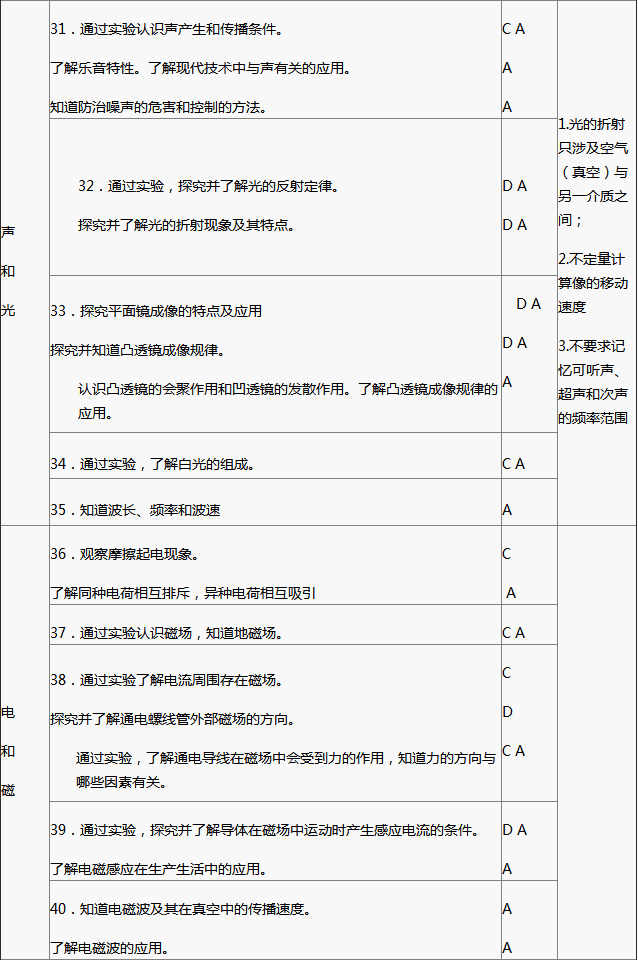Click the note '3.不要求记忆可听声、超声和次声的频率范围'

(593, 382)
